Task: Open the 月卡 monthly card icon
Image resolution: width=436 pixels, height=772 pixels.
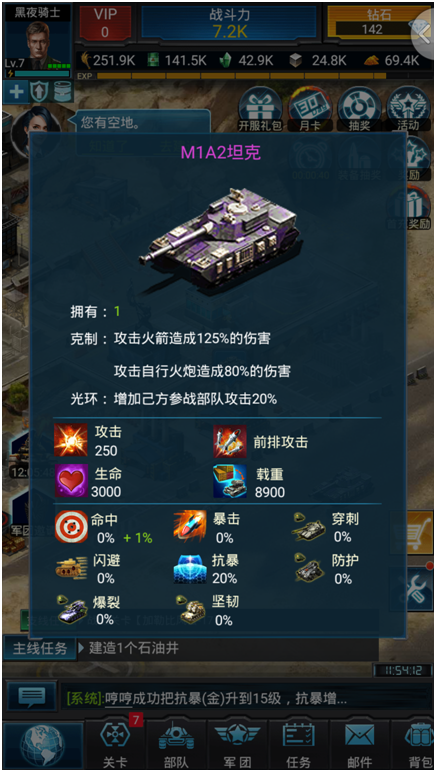Action: point(310,109)
